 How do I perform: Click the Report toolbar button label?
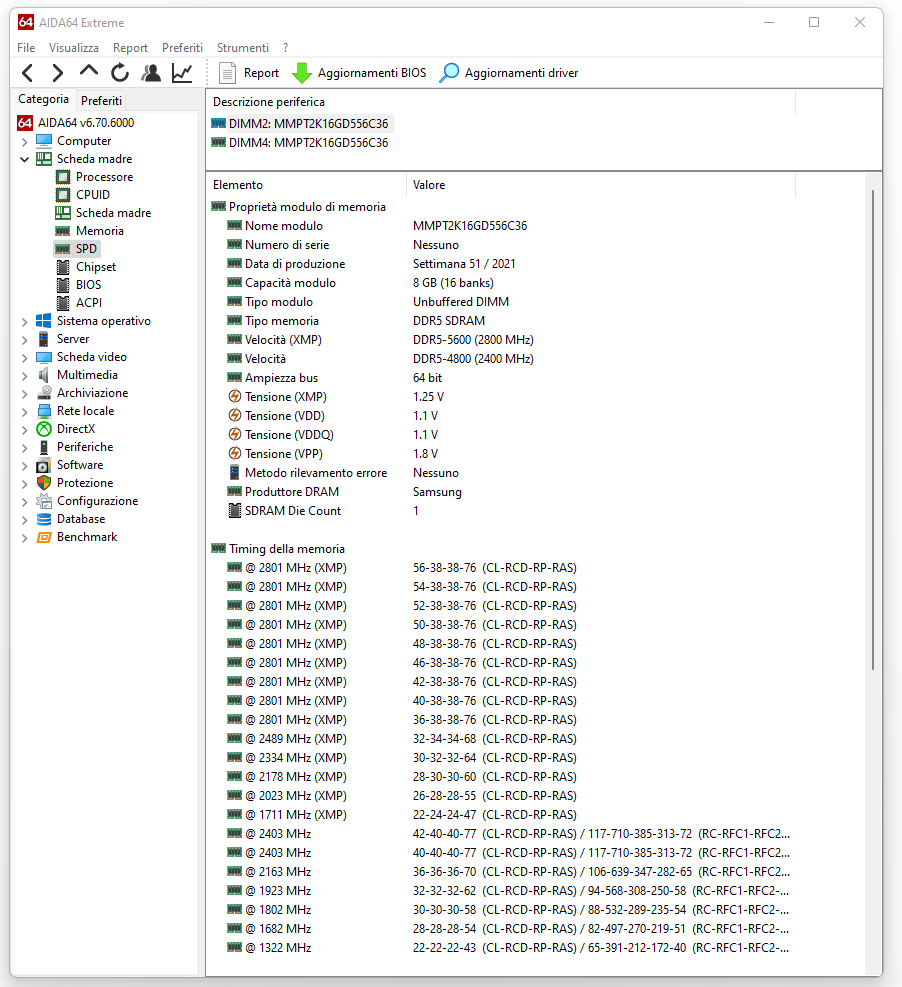click(261, 73)
